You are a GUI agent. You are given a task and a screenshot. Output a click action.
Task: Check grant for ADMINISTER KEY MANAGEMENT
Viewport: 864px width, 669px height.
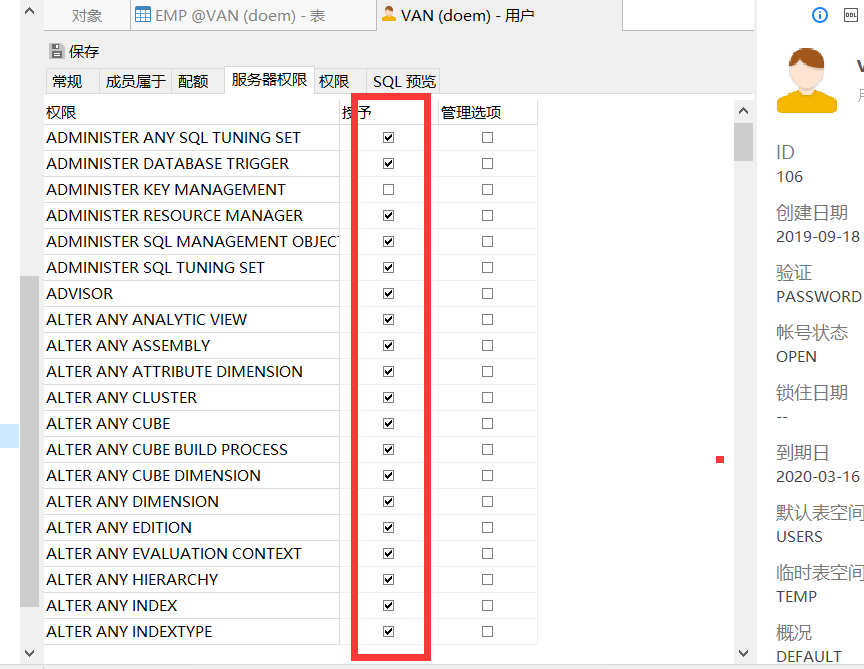coord(388,190)
